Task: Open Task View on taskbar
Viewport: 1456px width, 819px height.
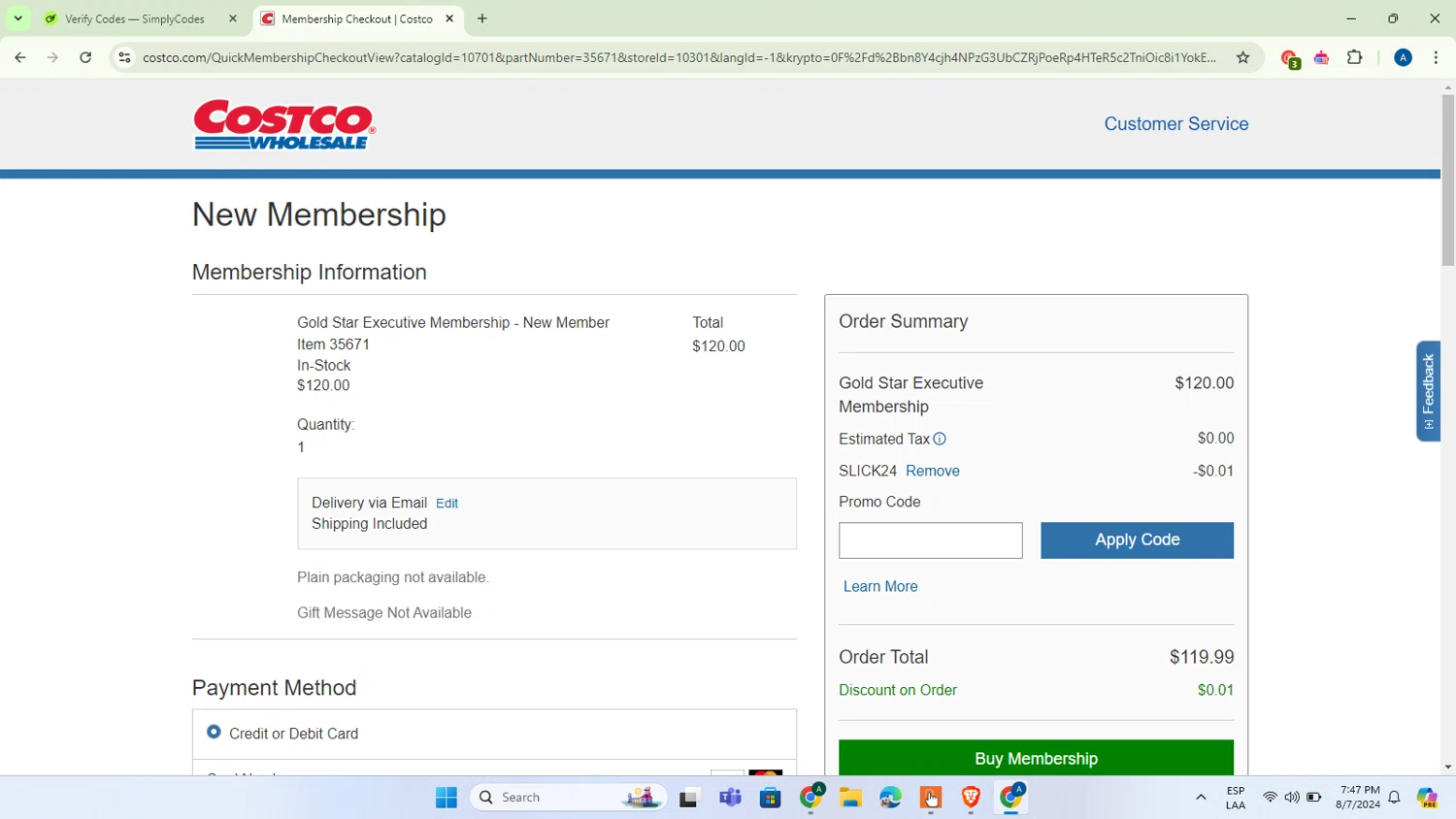Action: (688, 798)
